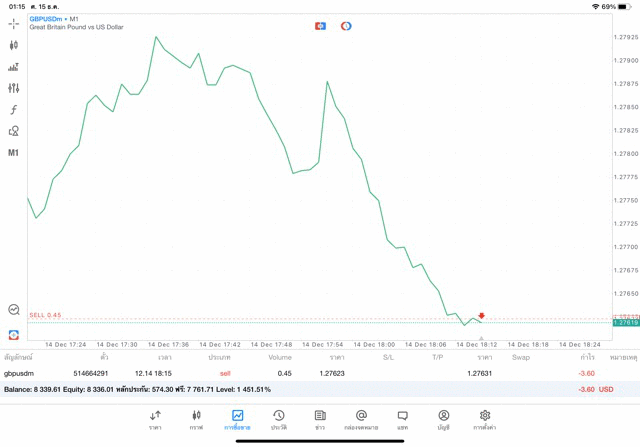This screenshot has height=447, width=640.
Task: Open the candlestick chart type icon
Action: tap(13, 45)
